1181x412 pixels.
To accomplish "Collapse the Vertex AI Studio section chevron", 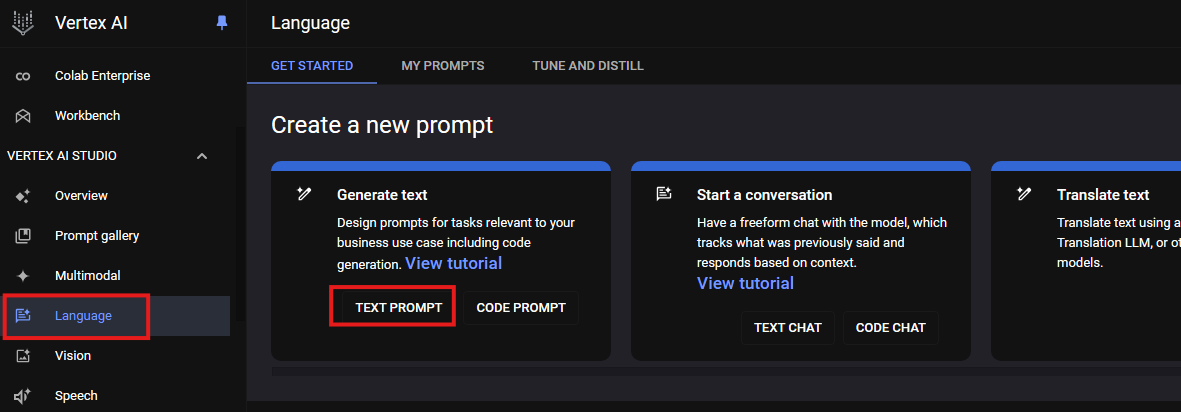I will [x=201, y=156].
